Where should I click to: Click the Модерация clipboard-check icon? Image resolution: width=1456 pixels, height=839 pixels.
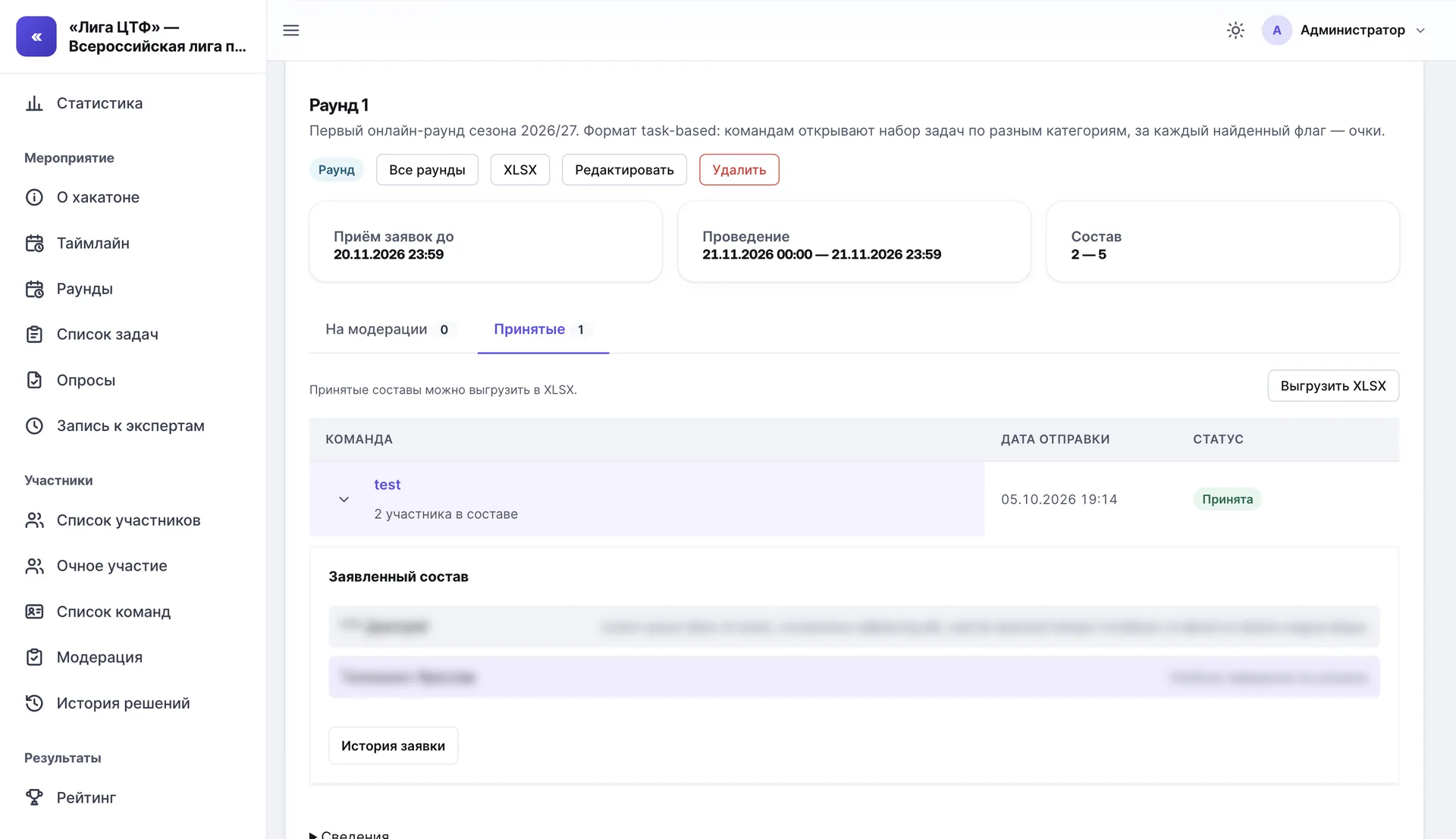34,657
